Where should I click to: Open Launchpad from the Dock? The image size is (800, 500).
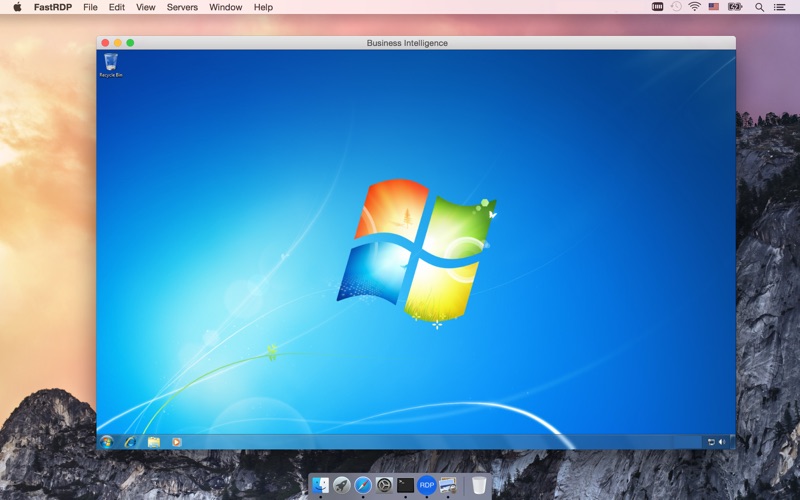(x=342, y=485)
